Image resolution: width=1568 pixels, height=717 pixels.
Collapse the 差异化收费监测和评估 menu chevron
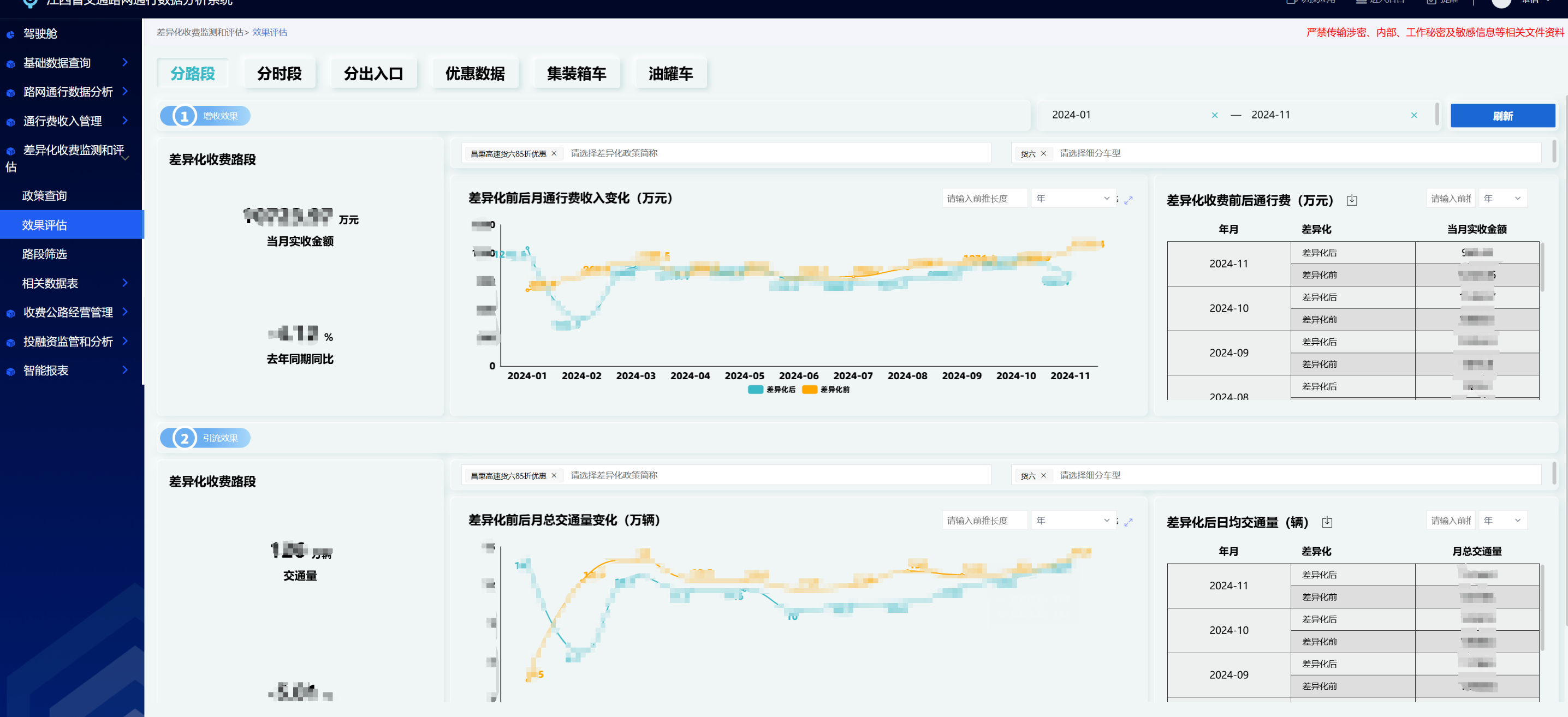tap(126, 158)
